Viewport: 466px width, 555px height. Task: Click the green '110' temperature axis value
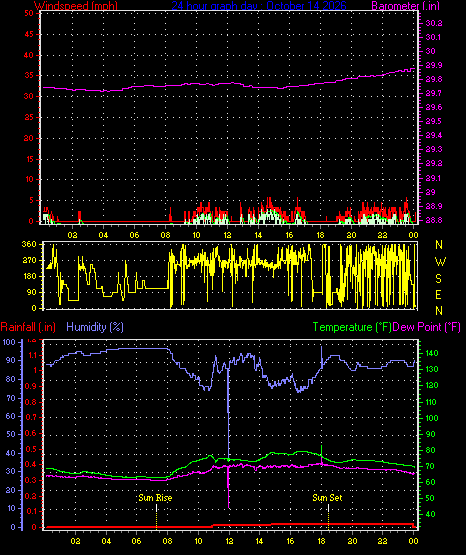pos(432,402)
